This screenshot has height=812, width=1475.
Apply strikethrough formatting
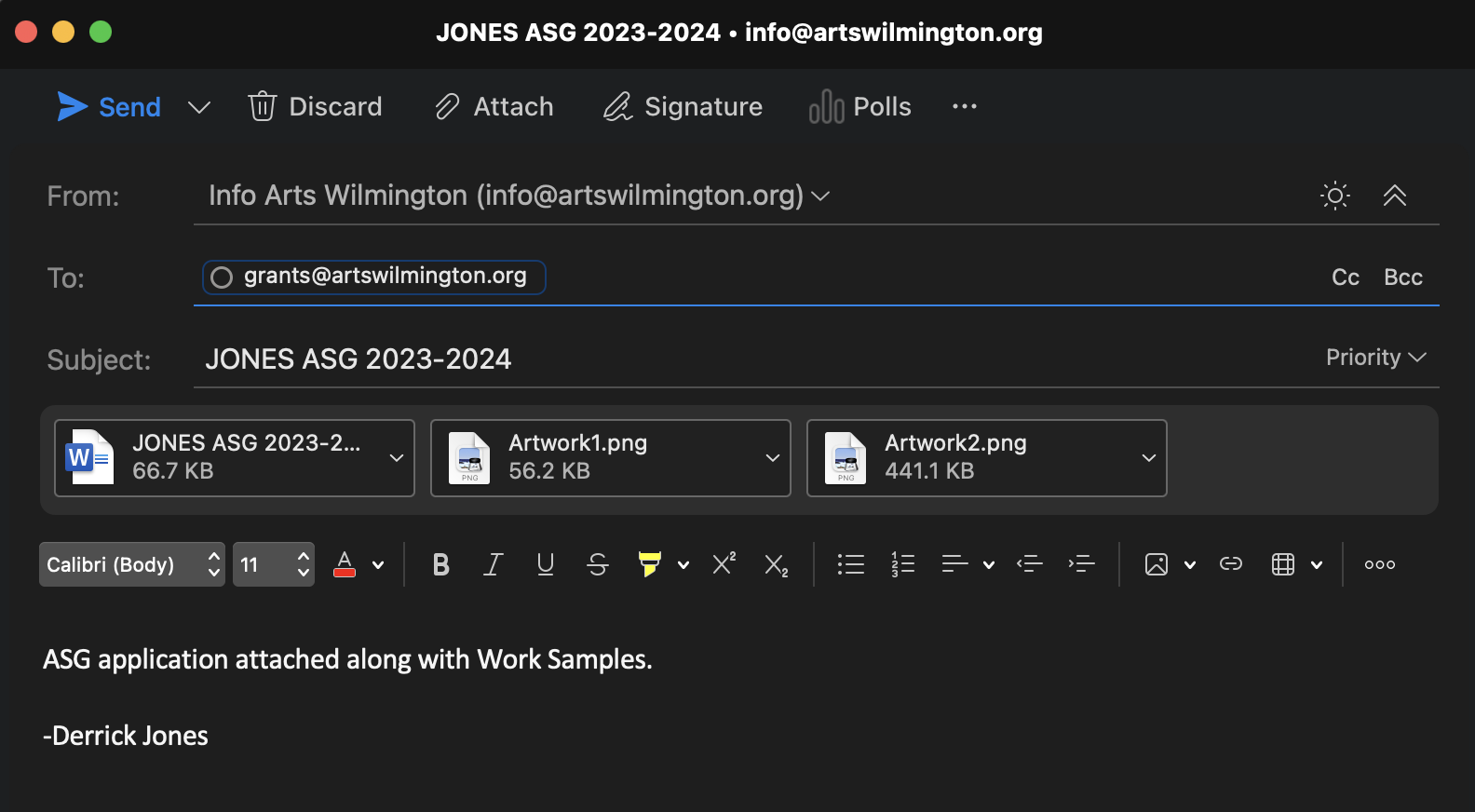coord(597,564)
